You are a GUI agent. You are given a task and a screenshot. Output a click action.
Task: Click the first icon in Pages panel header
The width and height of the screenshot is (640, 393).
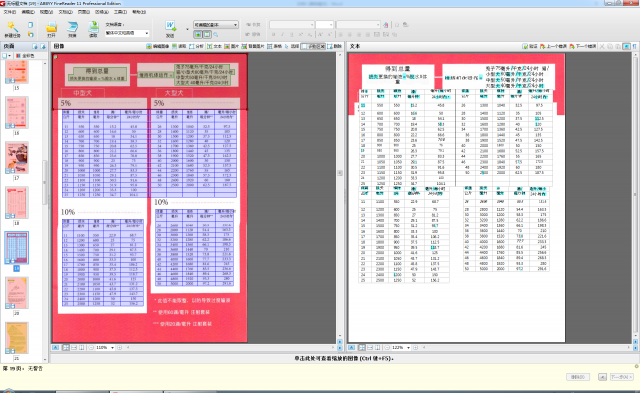pyautogui.click(x=35, y=47)
